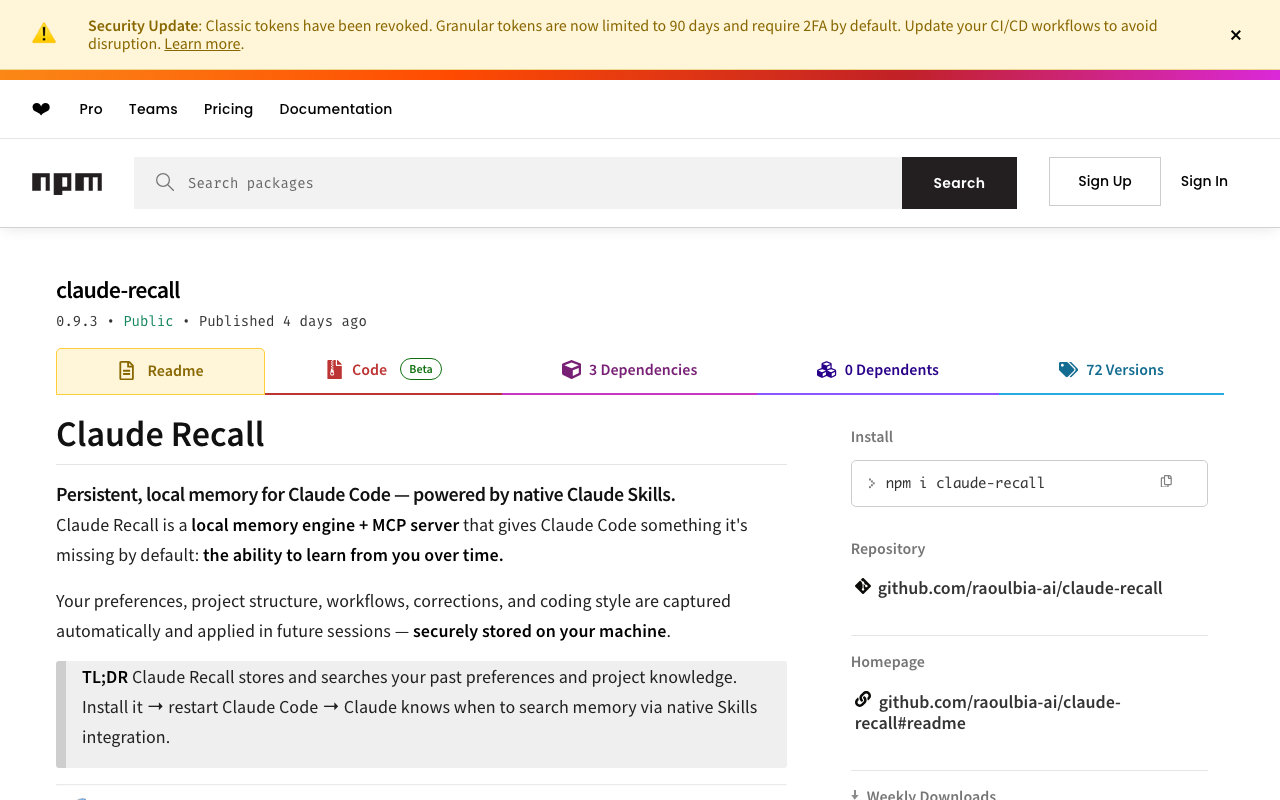Screen dimensions: 1280x800
Task: Click the npm logo
Action: 67,183
